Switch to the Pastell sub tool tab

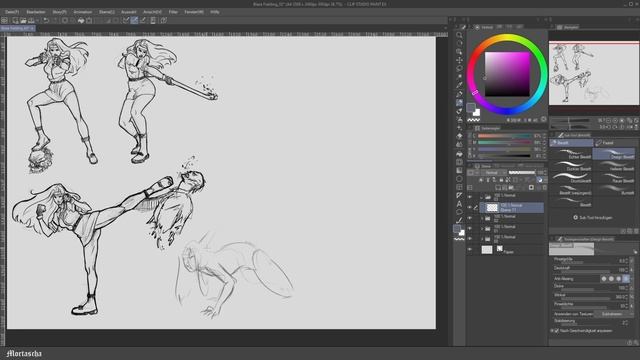pyautogui.click(x=615, y=143)
